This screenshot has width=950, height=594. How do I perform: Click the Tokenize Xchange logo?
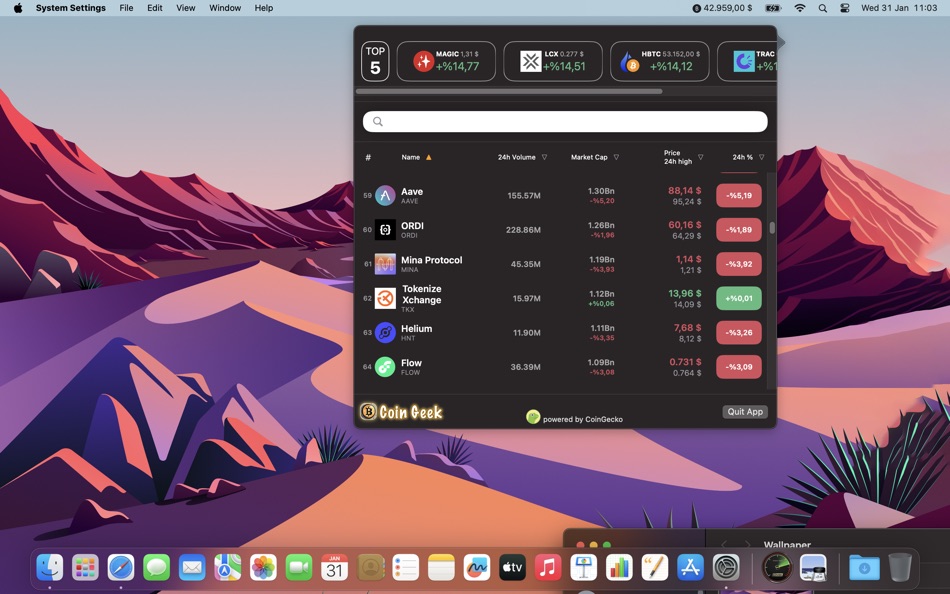(385, 298)
